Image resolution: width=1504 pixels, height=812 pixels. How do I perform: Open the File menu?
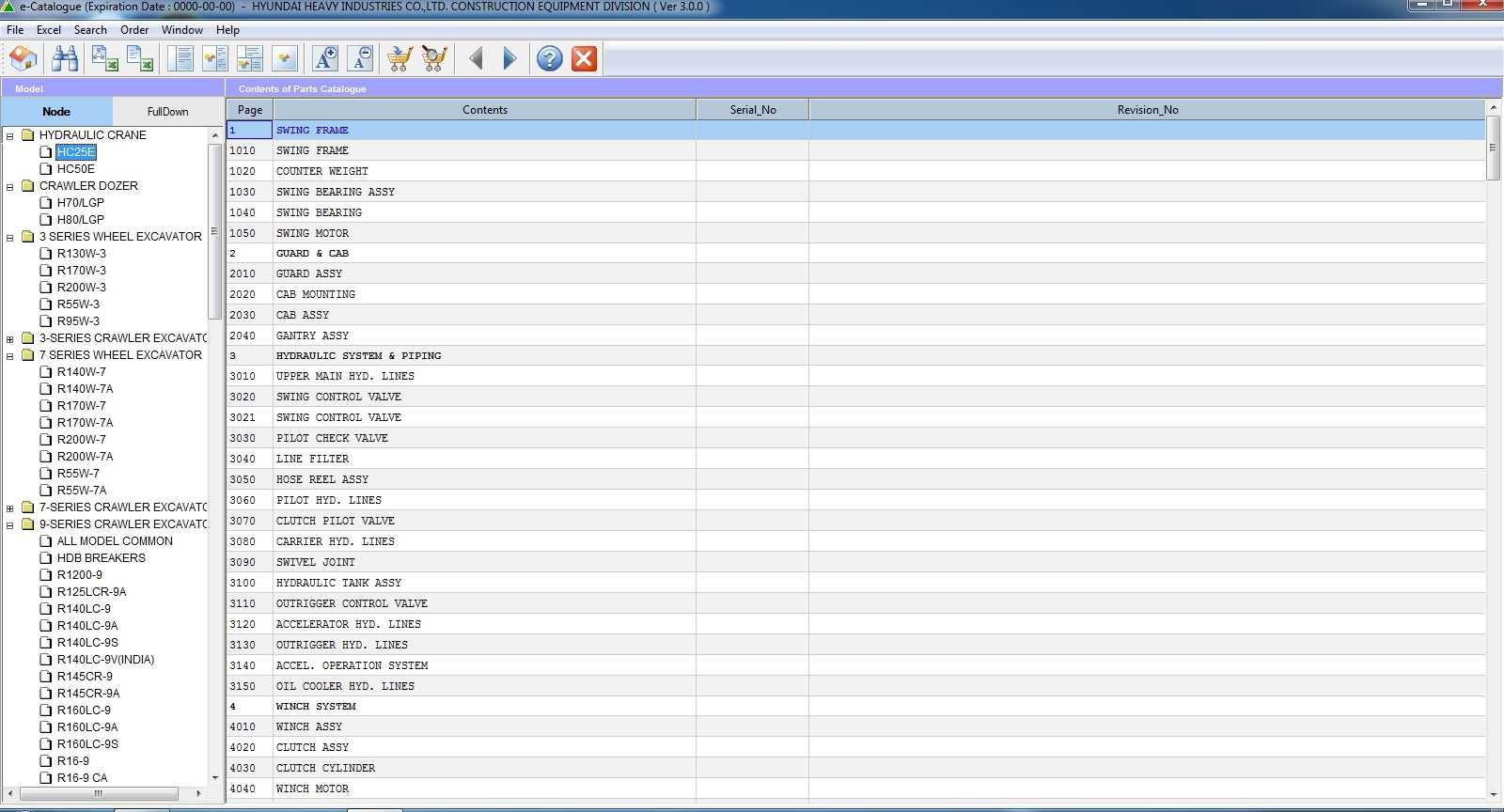tap(15, 30)
